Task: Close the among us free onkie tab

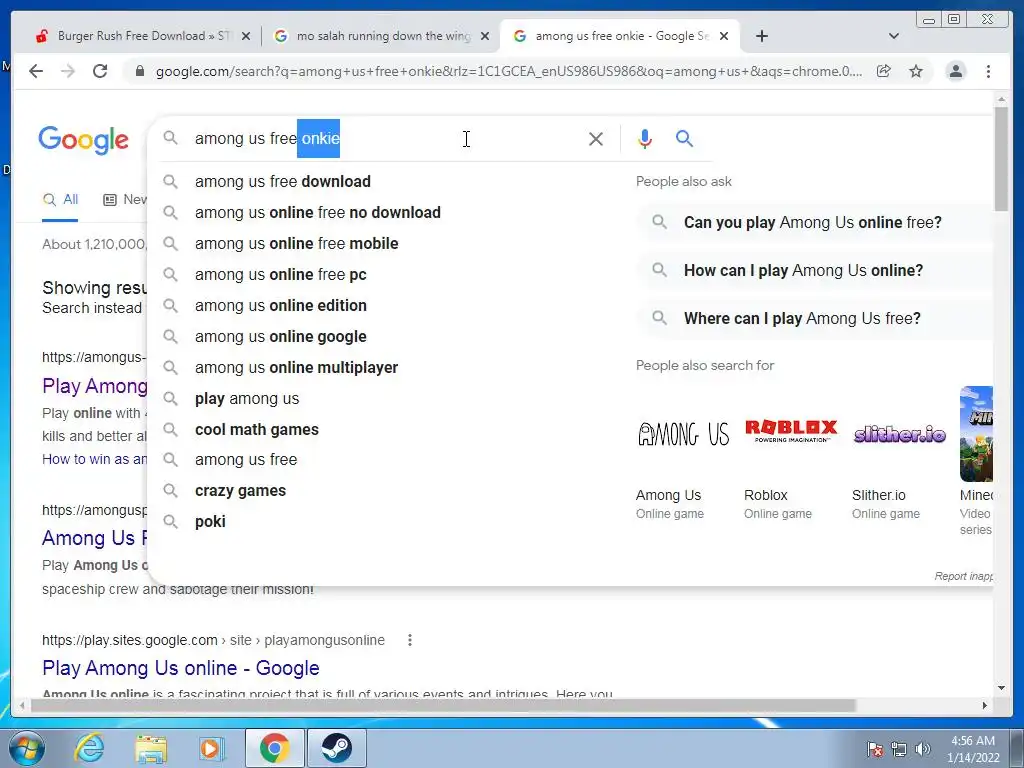Action: point(724,37)
